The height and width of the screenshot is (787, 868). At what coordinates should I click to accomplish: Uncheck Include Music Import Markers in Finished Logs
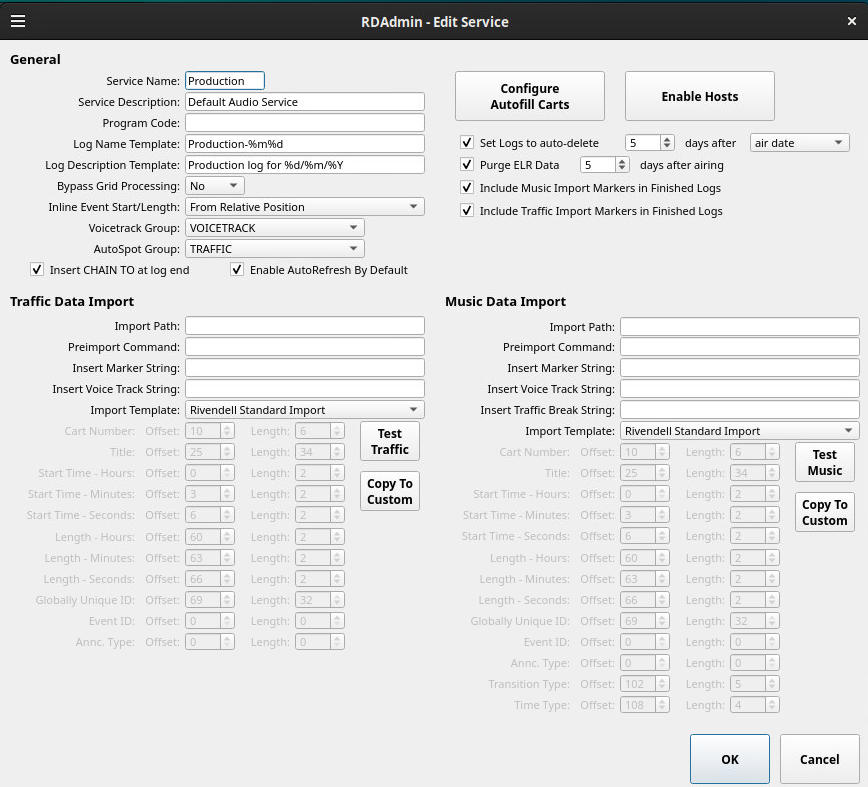point(467,188)
